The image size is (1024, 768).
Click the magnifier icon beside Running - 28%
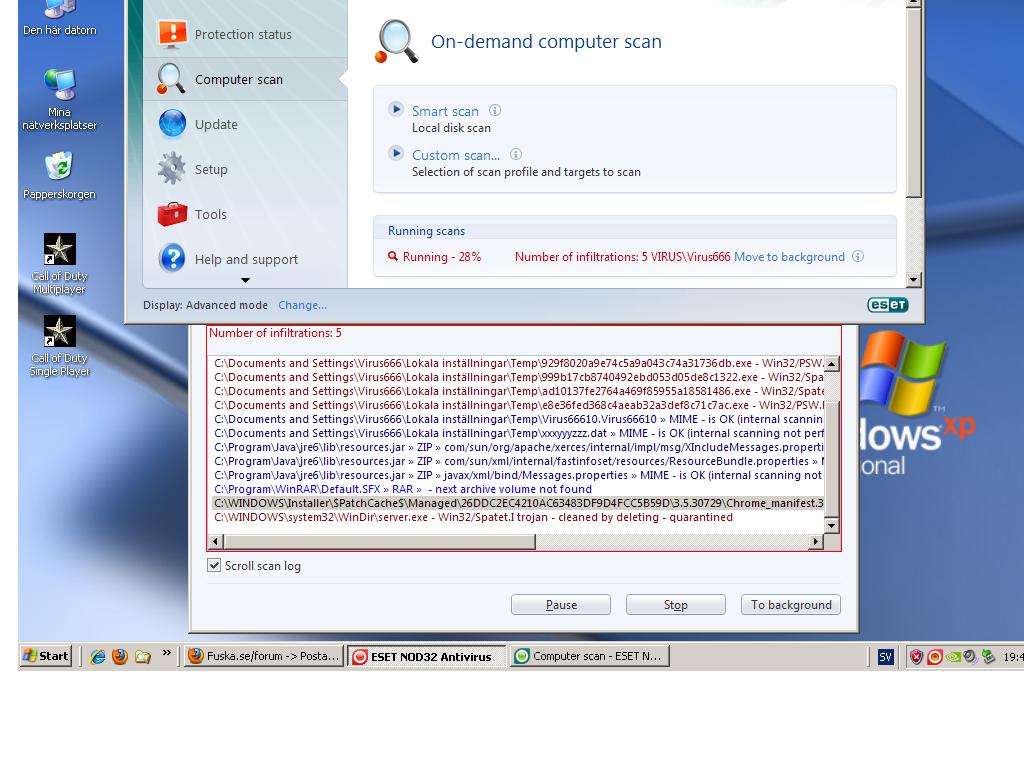click(x=392, y=256)
